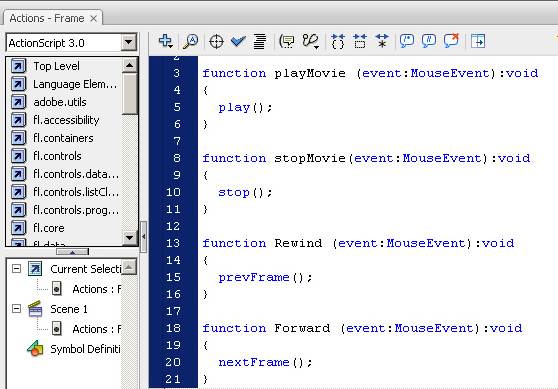Click line number 12 in gutter
558x389 pixels.
173,226
